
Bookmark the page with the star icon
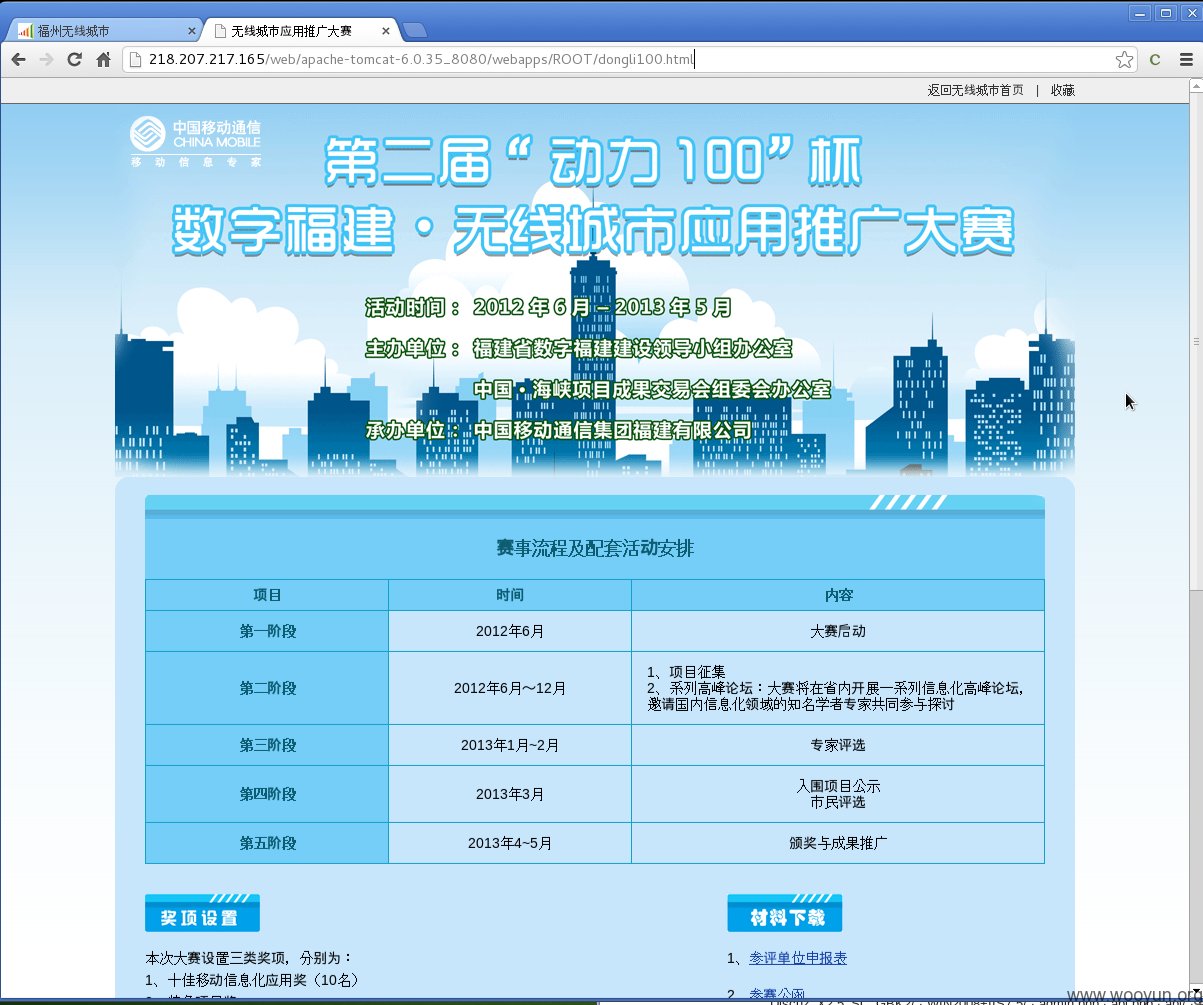click(1125, 60)
